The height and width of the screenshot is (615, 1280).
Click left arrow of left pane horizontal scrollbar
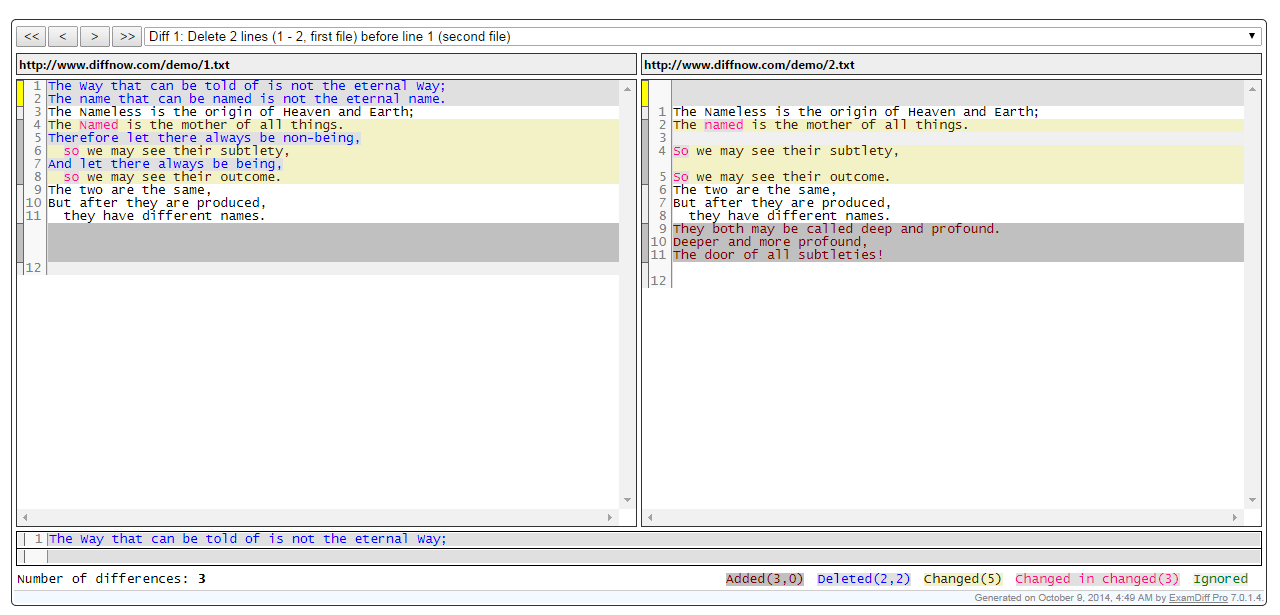(x=24, y=518)
